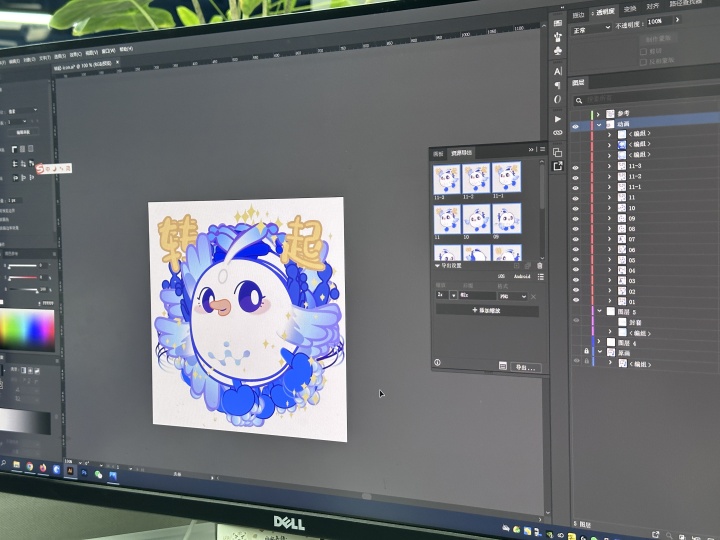Open the Artboards panel icon in dock
Image resolution: width=720 pixels, height=540 pixels.
(557, 152)
